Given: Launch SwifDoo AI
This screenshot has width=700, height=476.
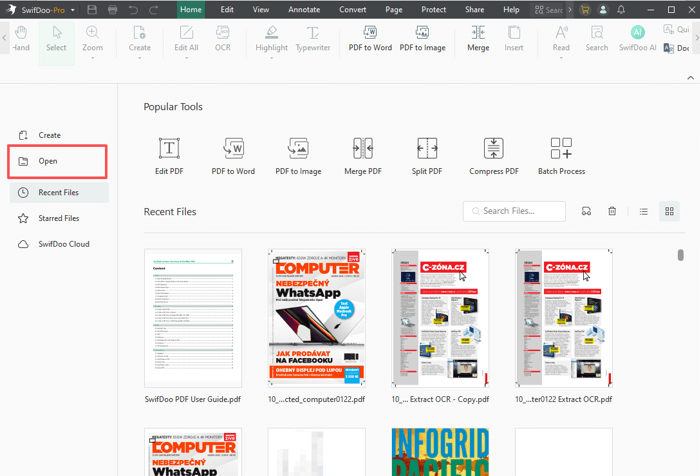Looking at the screenshot, I should (638, 39).
